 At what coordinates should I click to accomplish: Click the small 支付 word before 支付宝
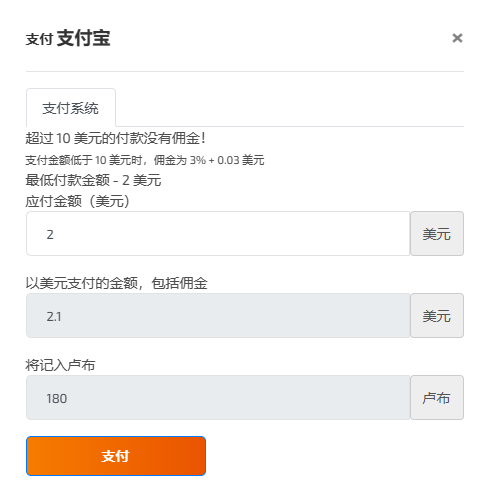click(x=39, y=39)
